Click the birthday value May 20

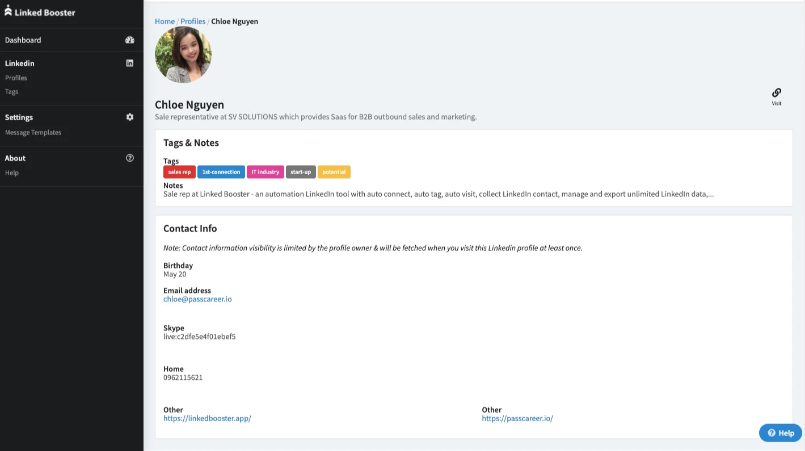tap(175, 274)
